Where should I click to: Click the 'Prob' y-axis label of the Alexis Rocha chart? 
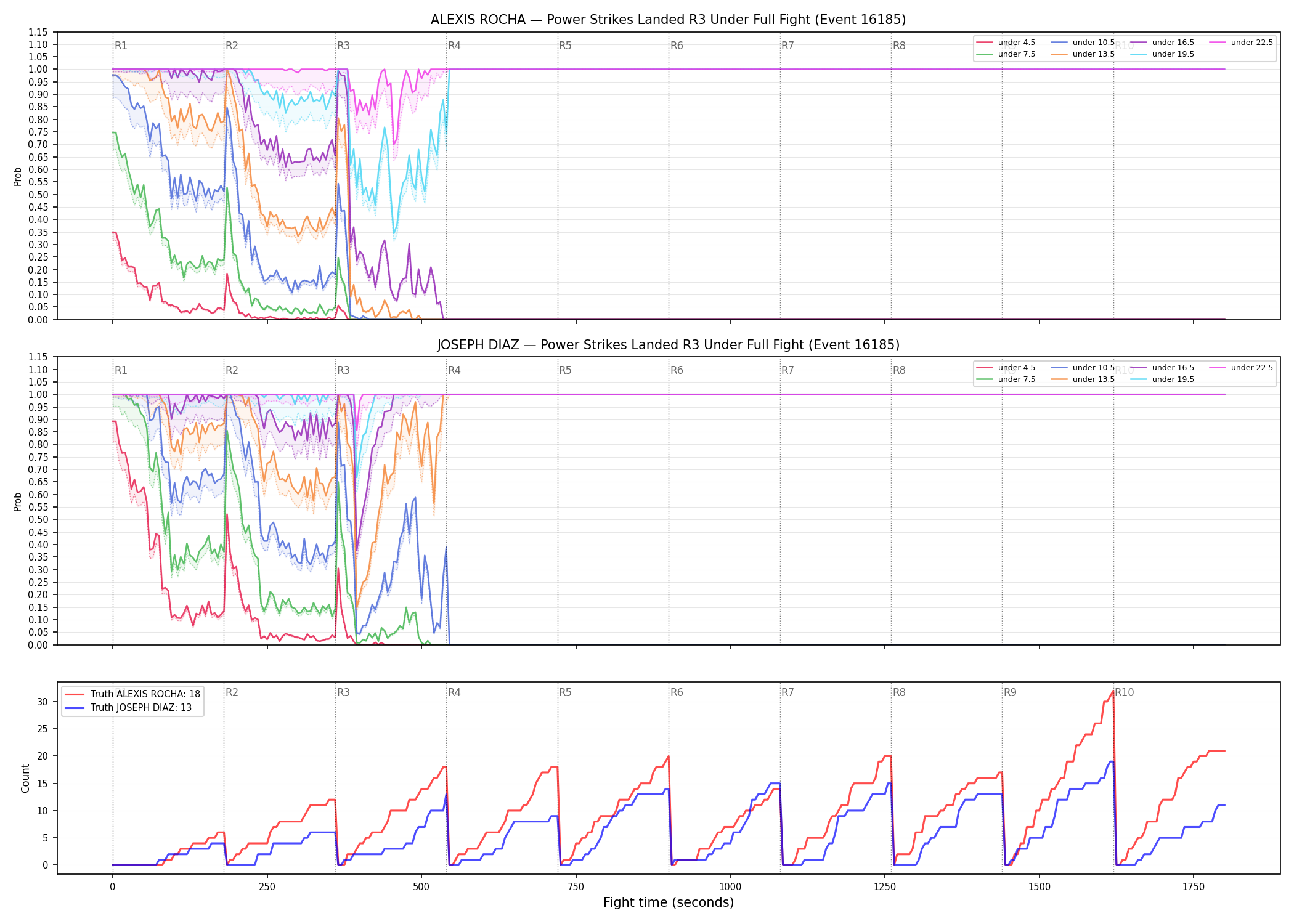18,176
